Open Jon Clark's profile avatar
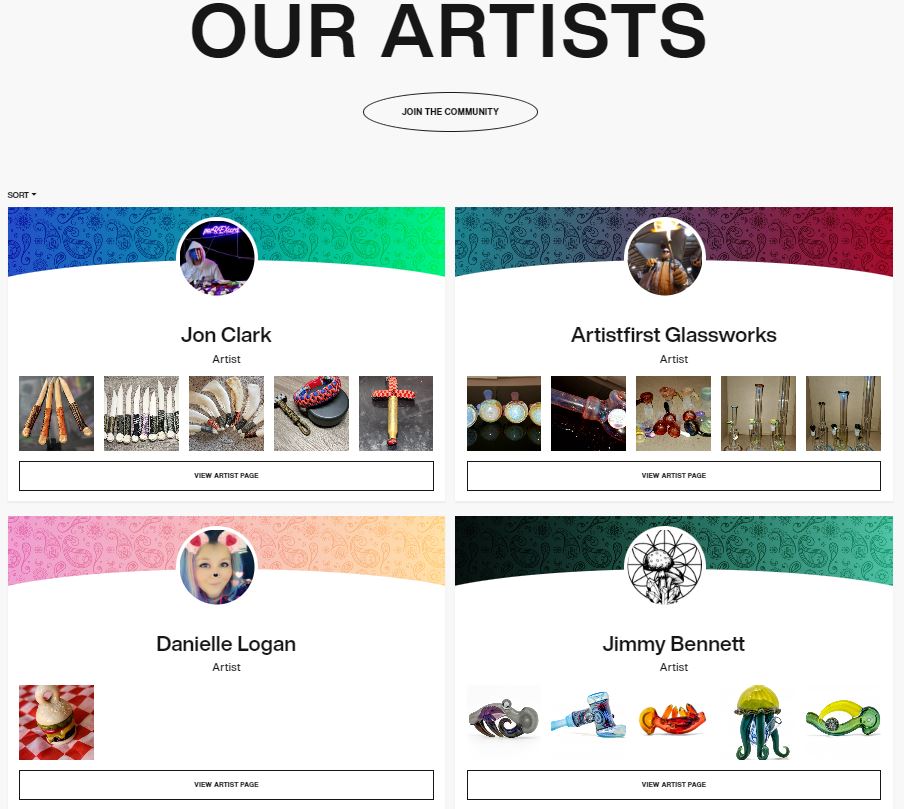The width and height of the screenshot is (904, 809). click(217, 257)
